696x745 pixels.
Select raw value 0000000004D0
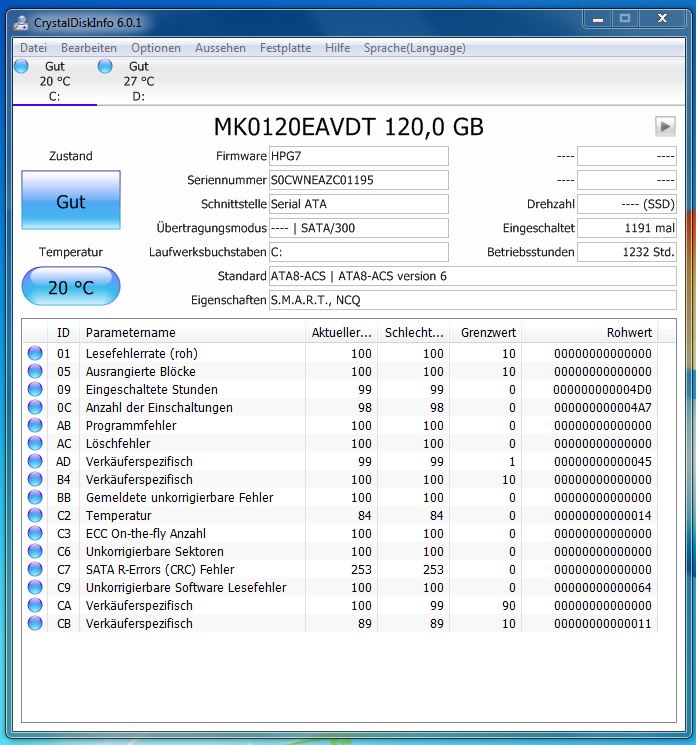[x=602, y=390]
